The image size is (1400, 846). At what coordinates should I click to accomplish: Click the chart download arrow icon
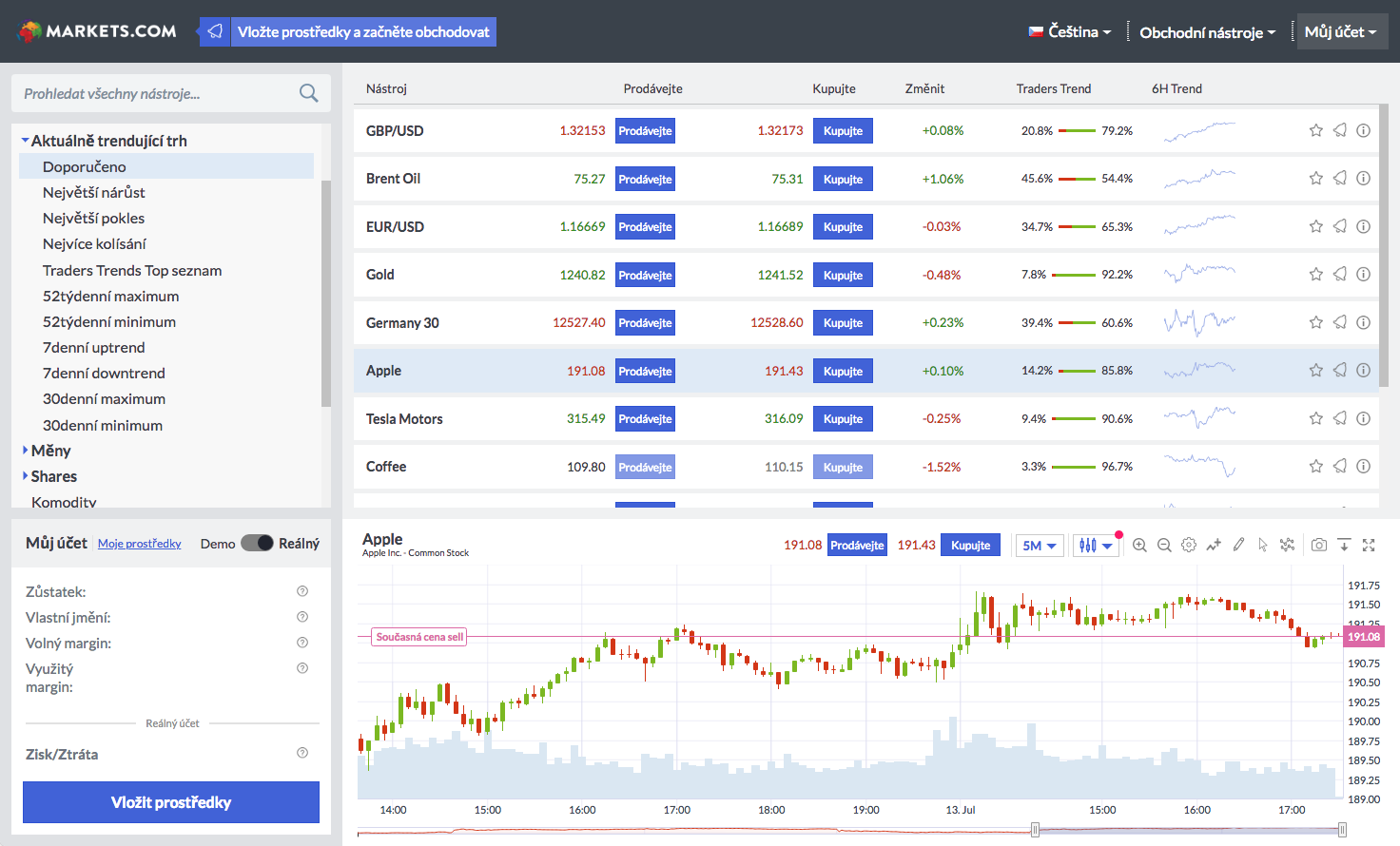[1344, 545]
